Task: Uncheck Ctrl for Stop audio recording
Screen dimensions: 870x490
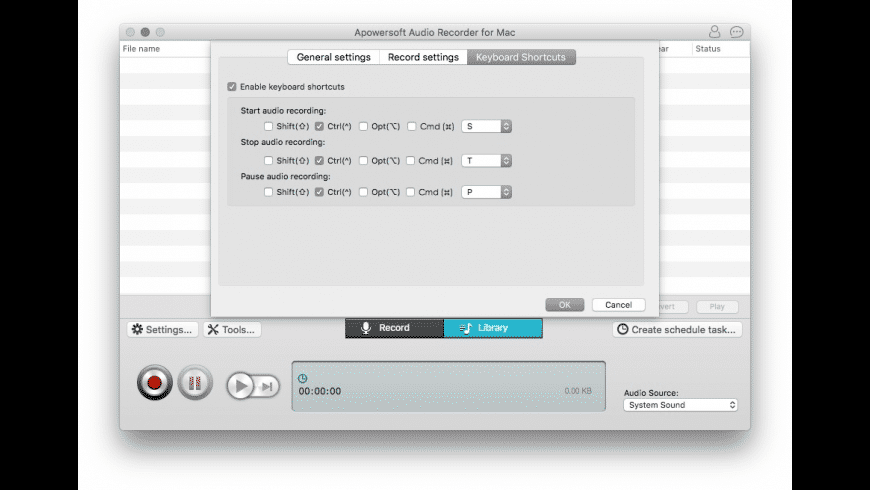Action: coord(319,160)
